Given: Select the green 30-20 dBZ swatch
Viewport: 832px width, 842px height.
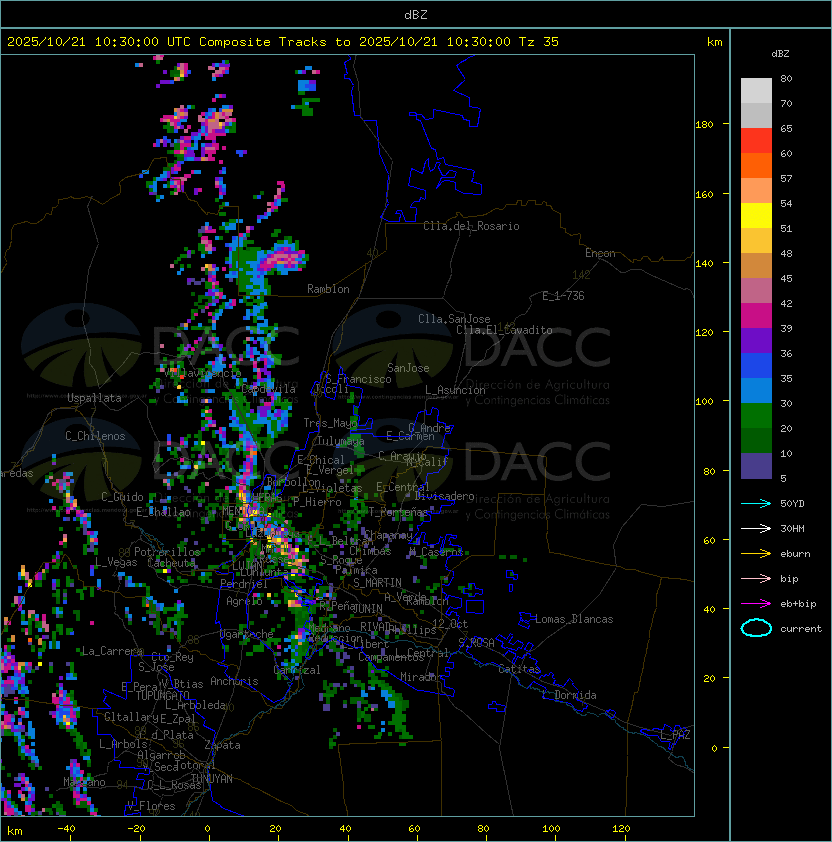Looking at the screenshot, I should [756, 415].
